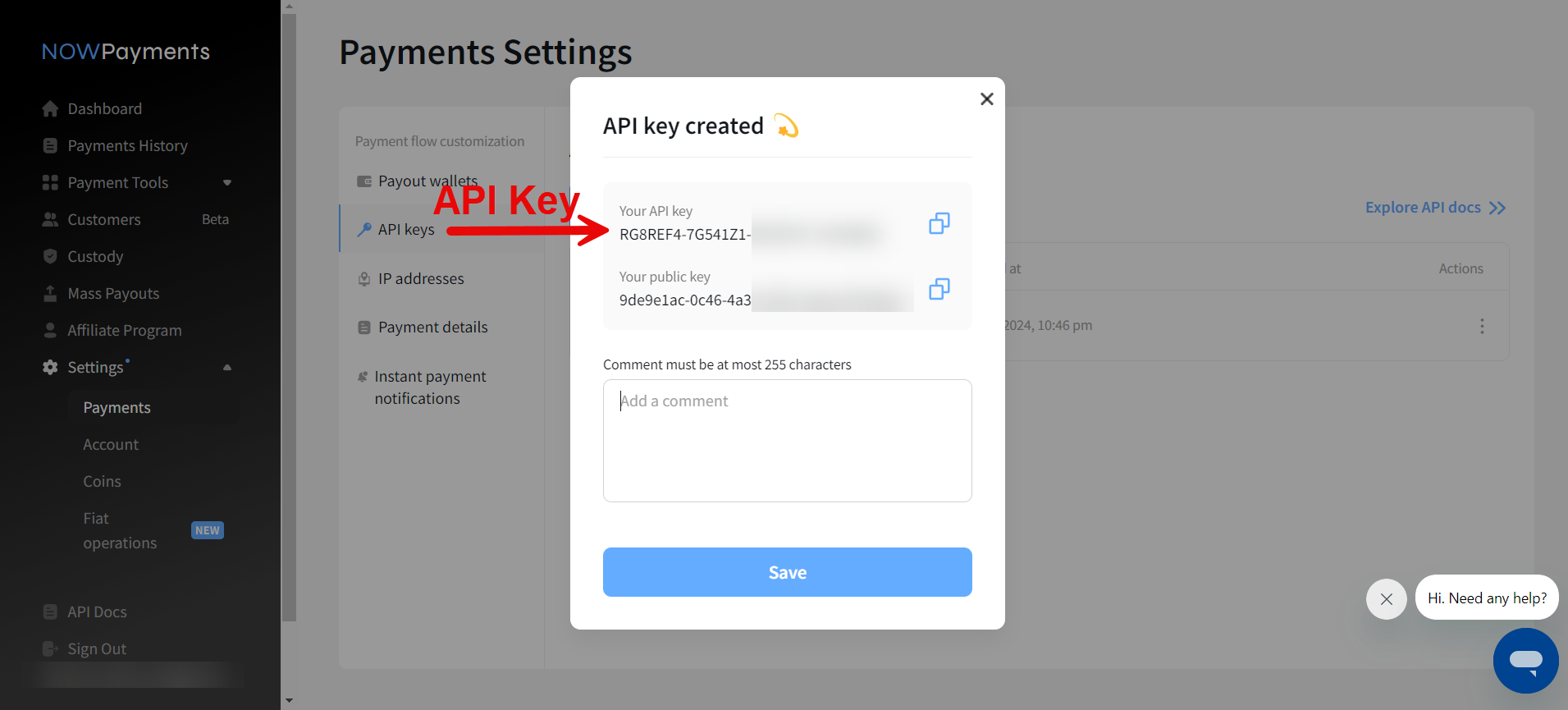Open the three-dot Actions menu

pyautogui.click(x=1481, y=327)
